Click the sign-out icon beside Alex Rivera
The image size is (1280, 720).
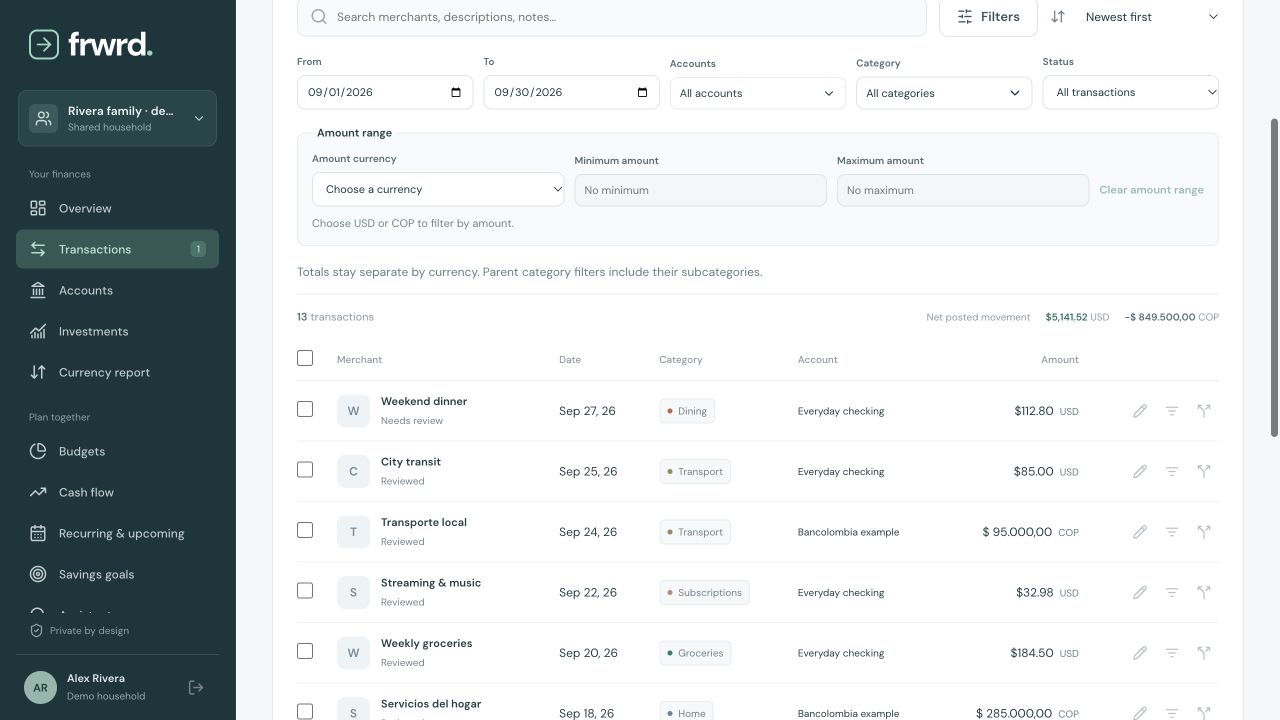(196, 687)
